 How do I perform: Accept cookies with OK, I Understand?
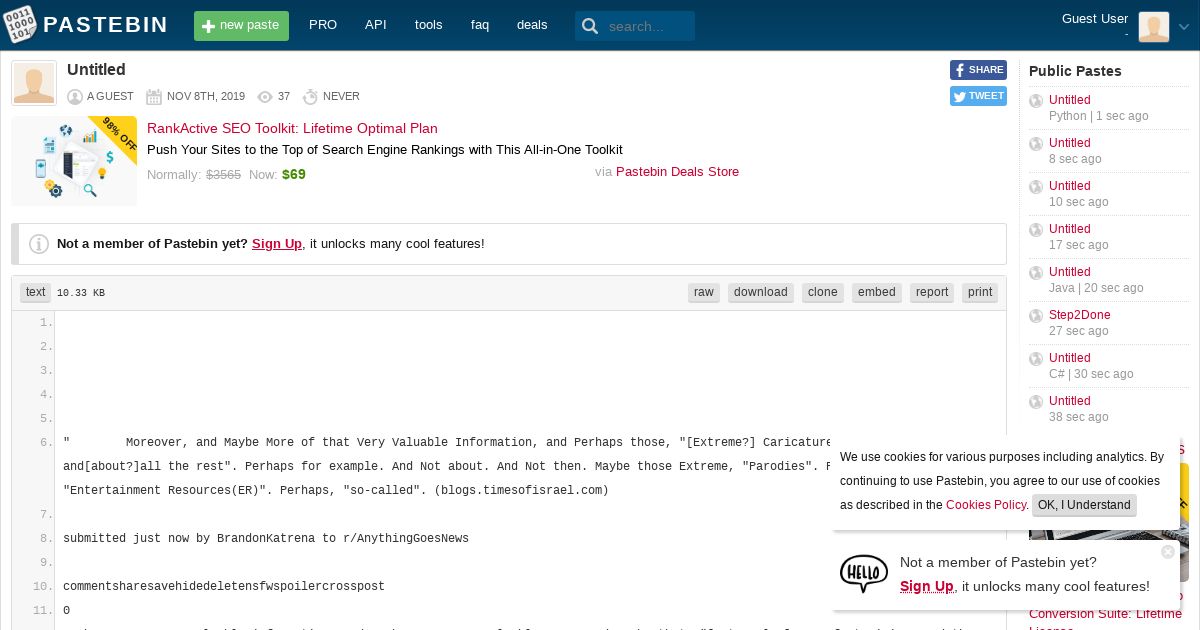[x=1084, y=505]
